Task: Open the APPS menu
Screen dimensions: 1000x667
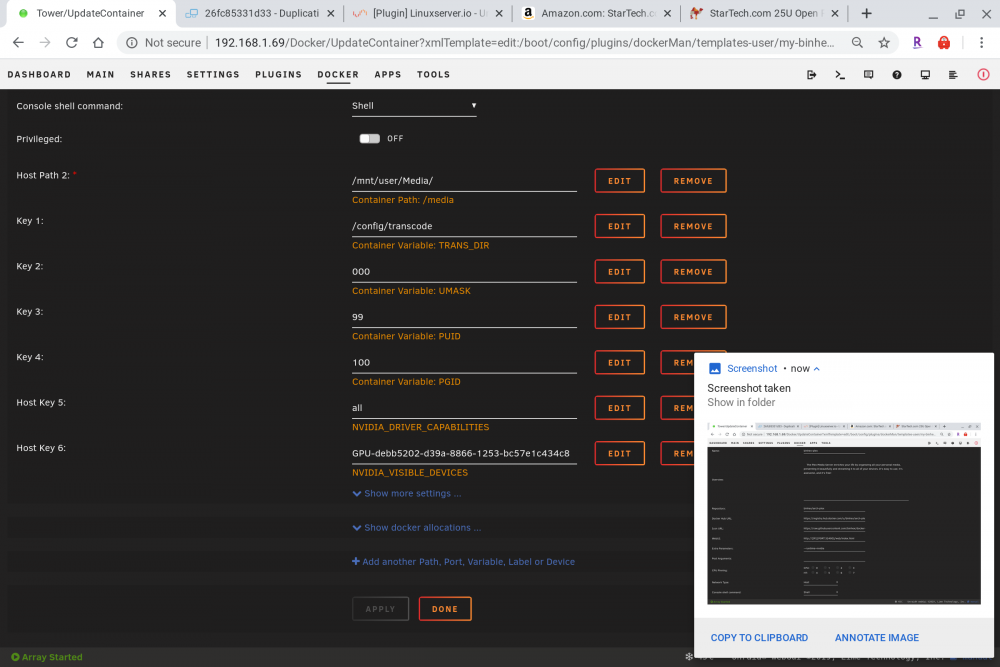Action: pos(388,75)
